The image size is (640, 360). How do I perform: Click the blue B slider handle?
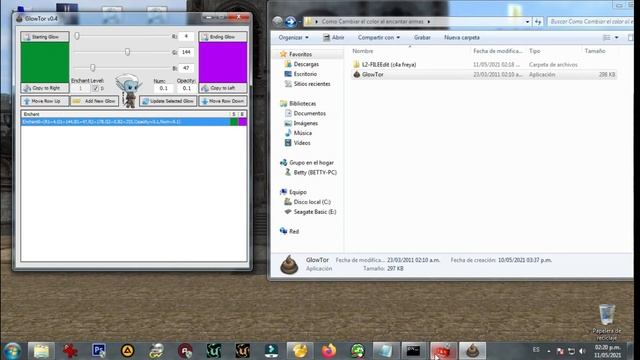click(93, 67)
